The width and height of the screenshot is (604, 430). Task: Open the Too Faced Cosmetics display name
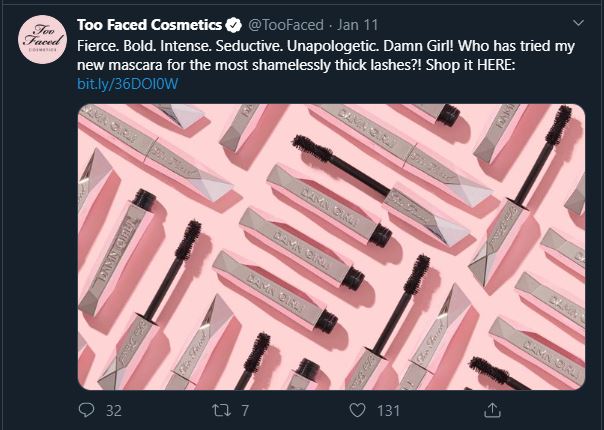pyautogui.click(x=150, y=23)
